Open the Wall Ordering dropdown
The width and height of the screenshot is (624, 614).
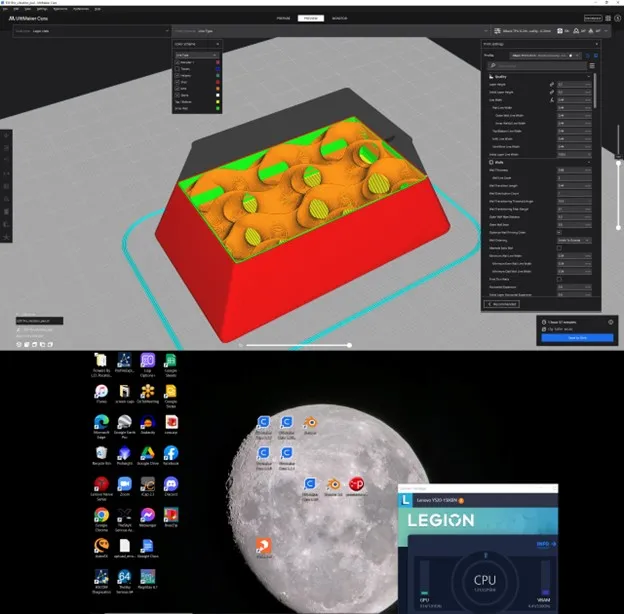click(x=573, y=240)
